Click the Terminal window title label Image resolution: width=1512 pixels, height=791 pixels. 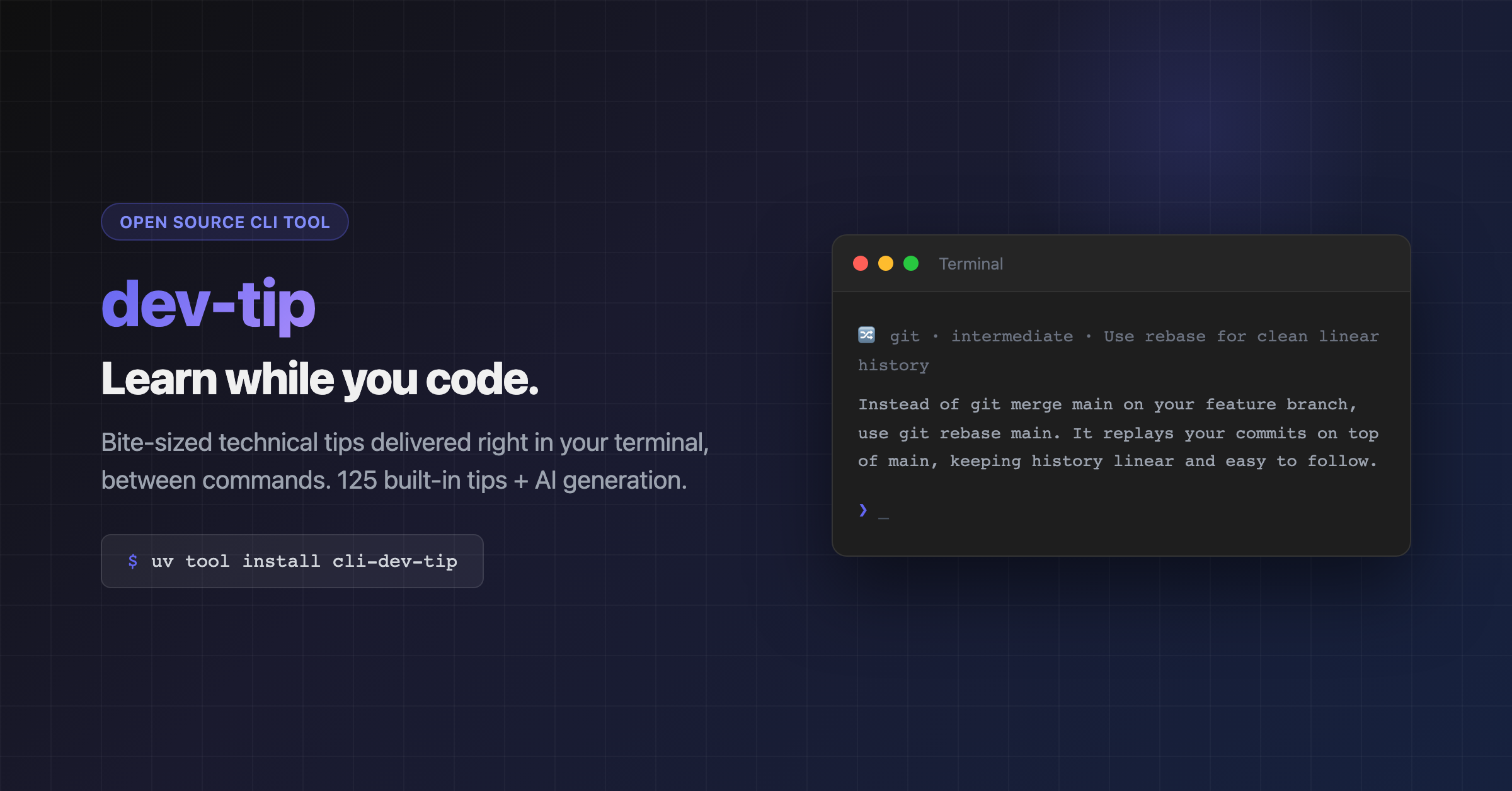pos(971,264)
